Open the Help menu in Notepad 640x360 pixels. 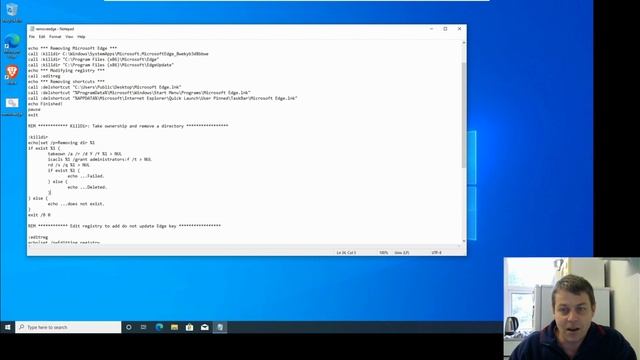81,37
